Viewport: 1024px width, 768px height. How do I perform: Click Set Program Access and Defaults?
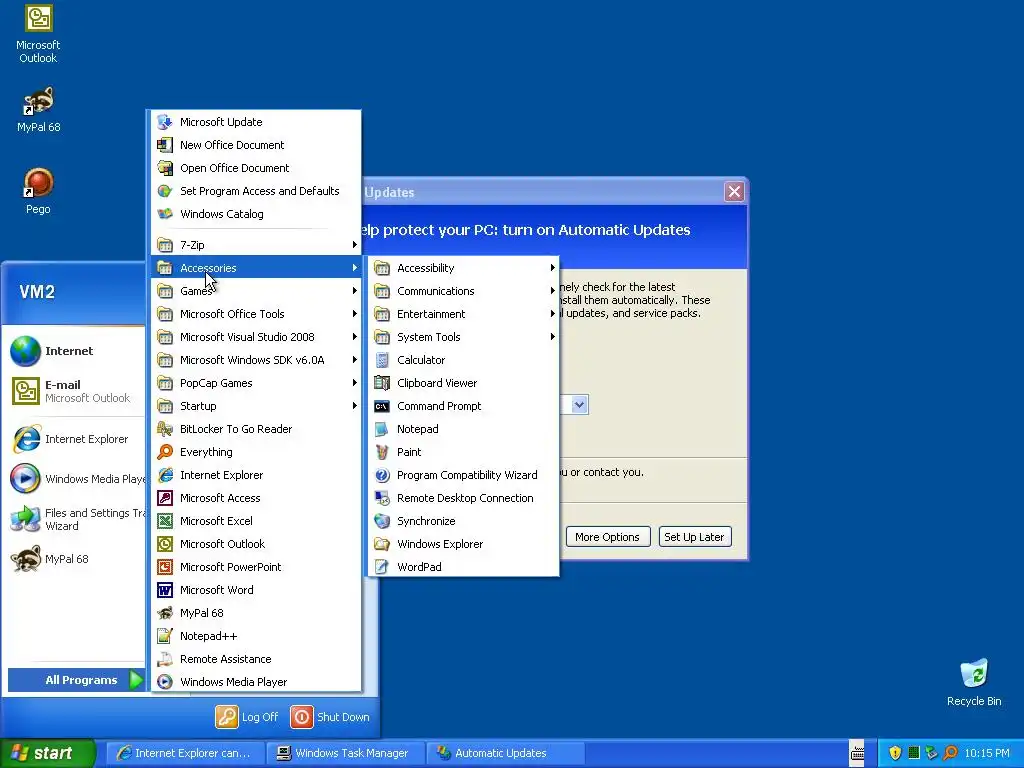(x=256, y=191)
